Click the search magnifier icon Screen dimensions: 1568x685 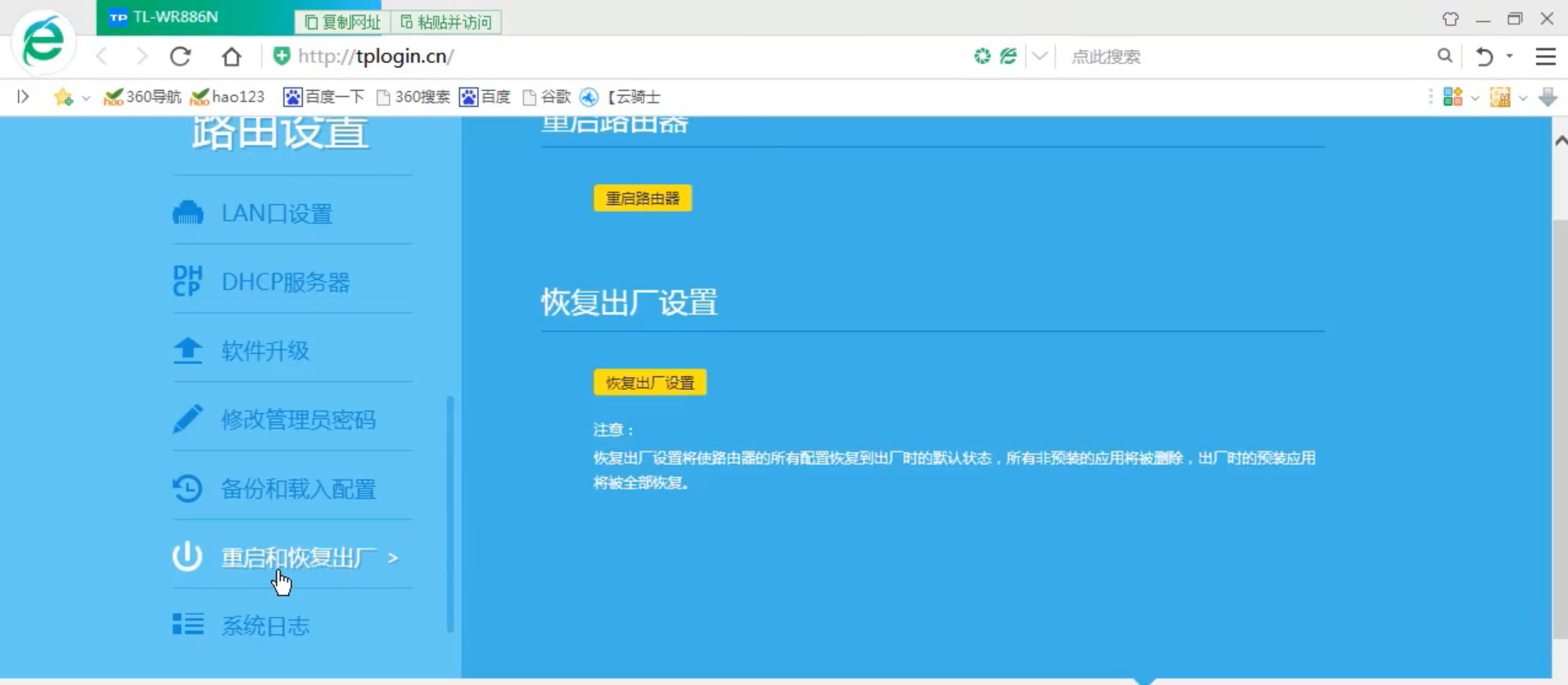pos(1444,56)
